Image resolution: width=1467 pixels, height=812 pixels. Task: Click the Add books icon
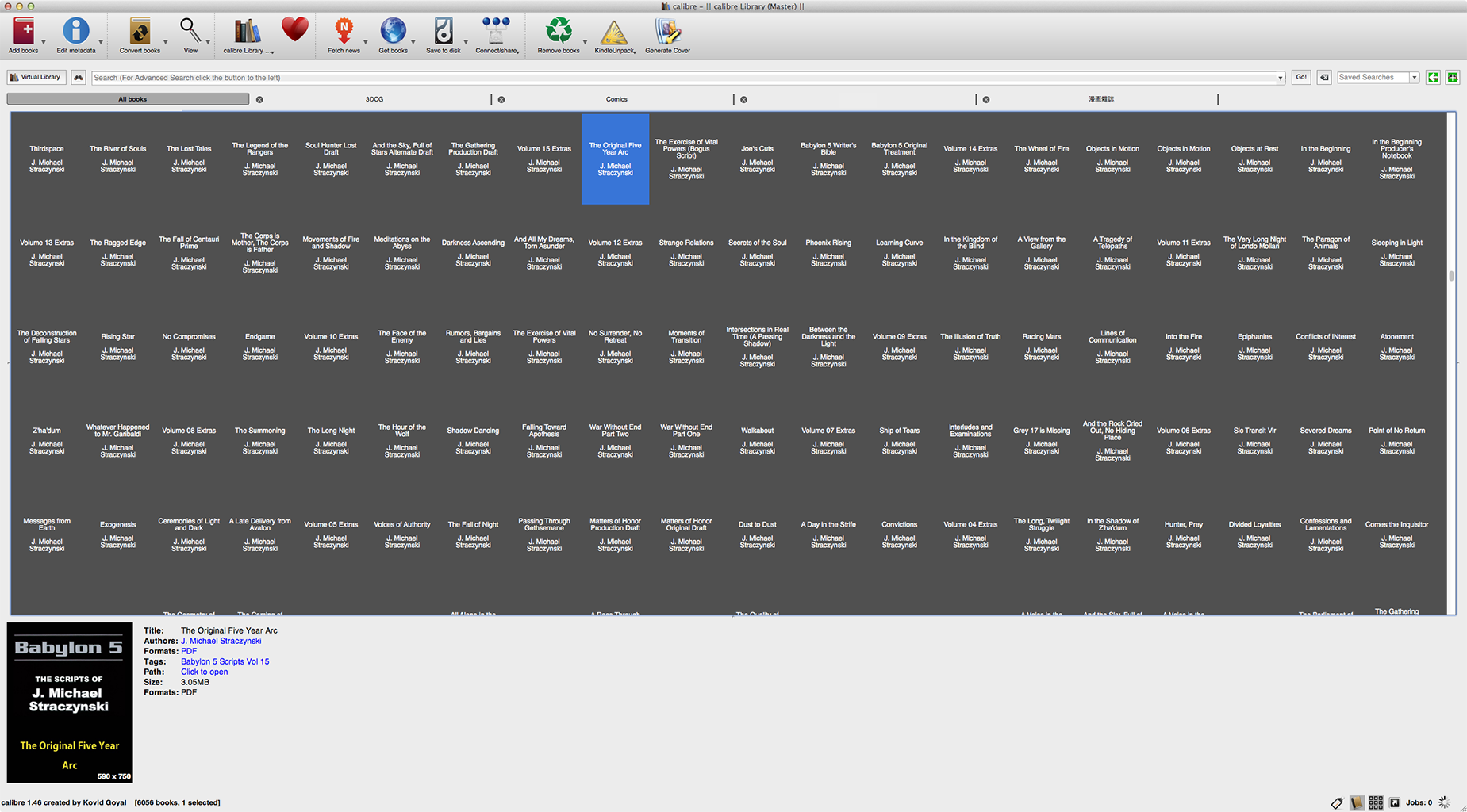coord(24,32)
